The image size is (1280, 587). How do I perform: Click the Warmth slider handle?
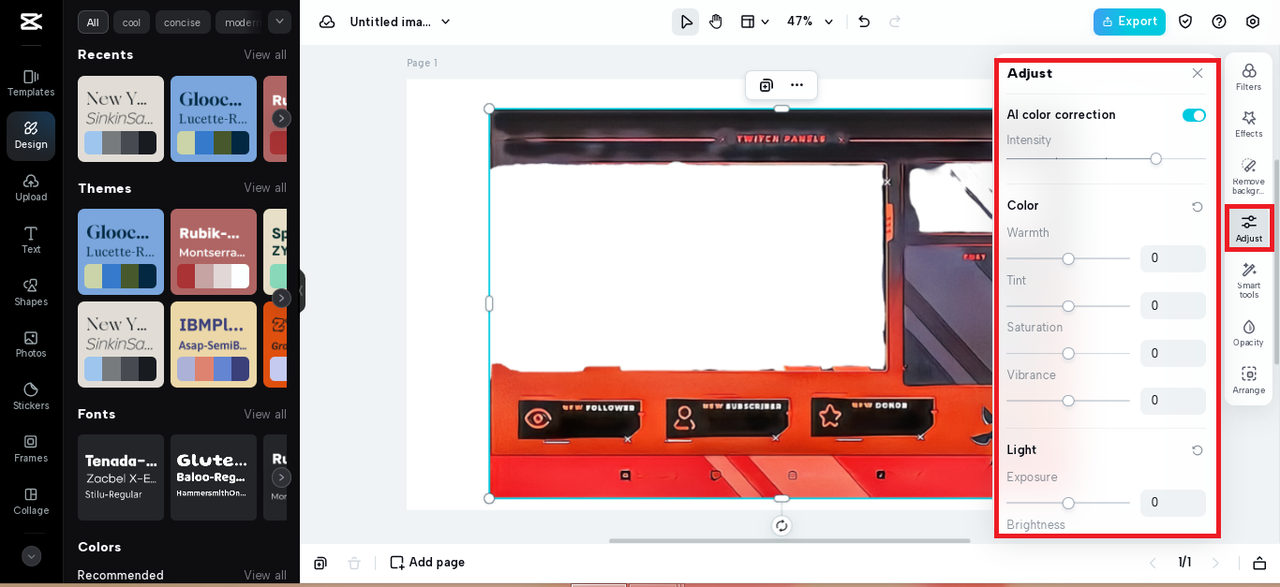[x=1068, y=259]
